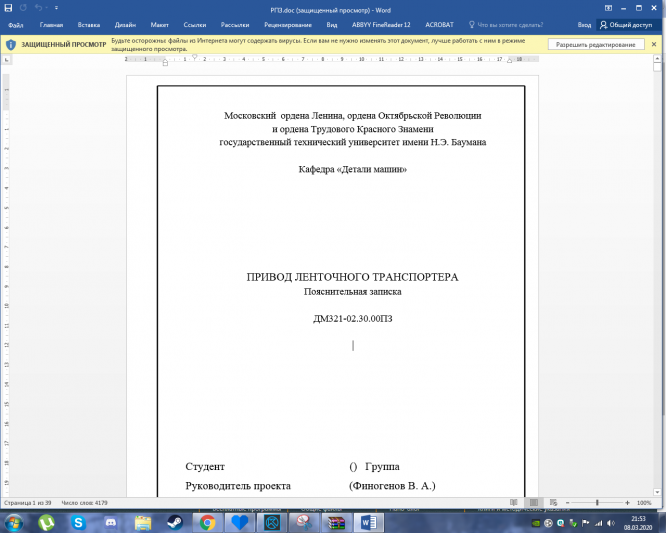Open Discord from the taskbar
This screenshot has height=533, width=666.
tap(110, 522)
